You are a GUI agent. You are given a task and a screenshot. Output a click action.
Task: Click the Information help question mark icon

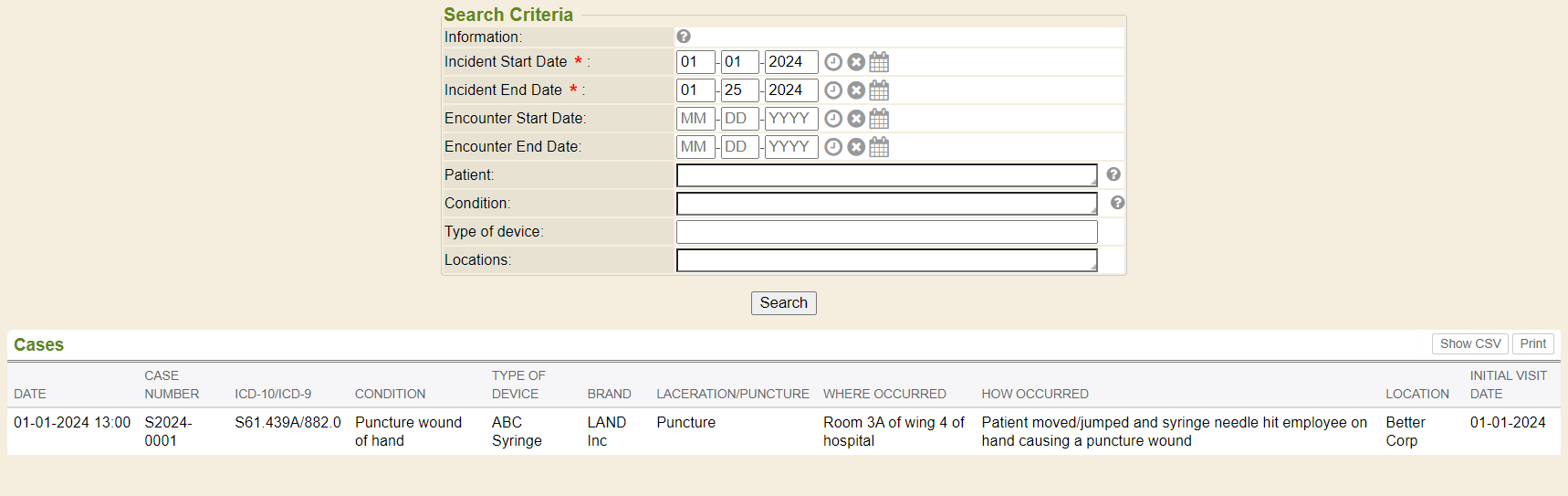[684, 37]
